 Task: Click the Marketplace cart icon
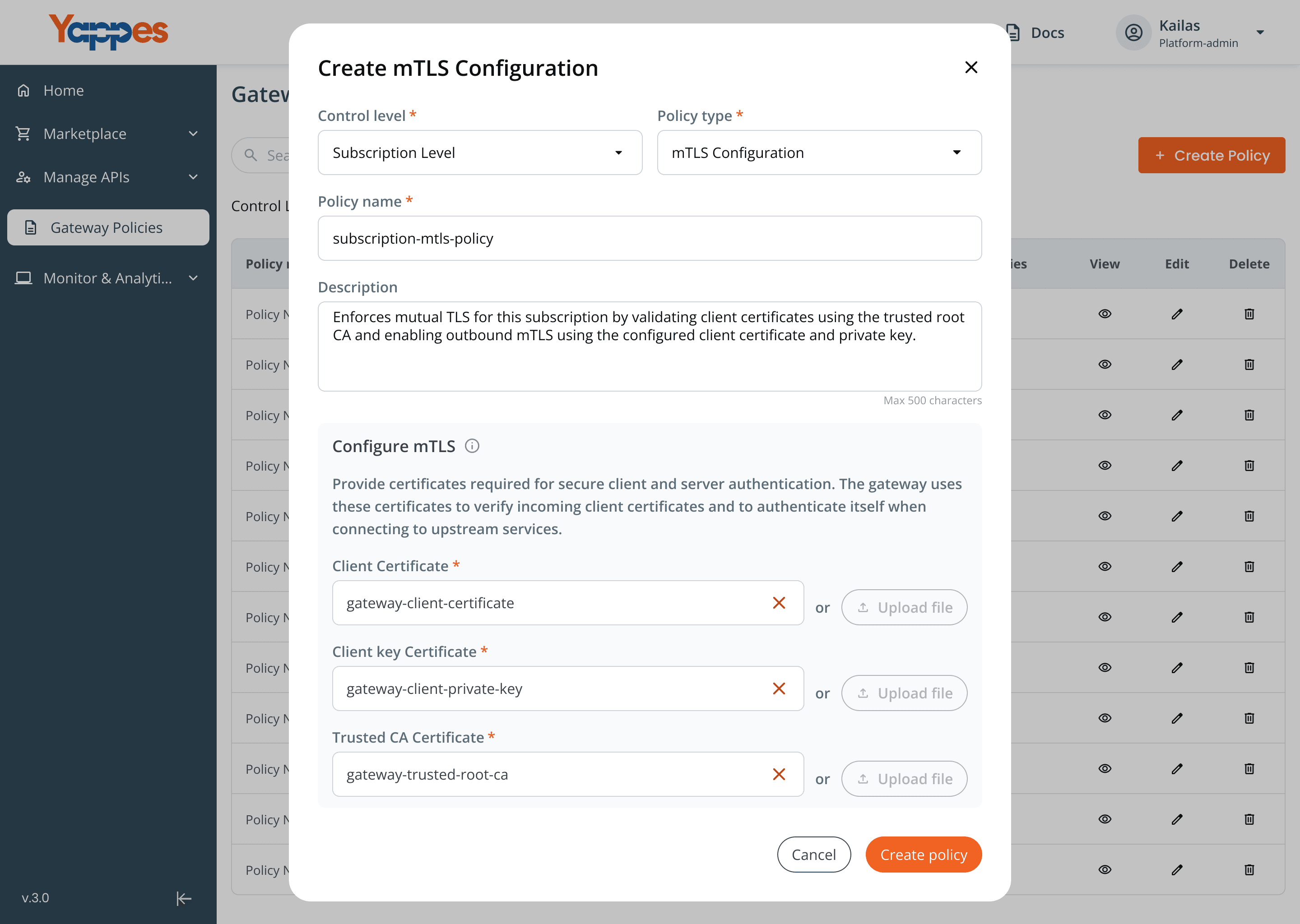pyautogui.click(x=23, y=134)
